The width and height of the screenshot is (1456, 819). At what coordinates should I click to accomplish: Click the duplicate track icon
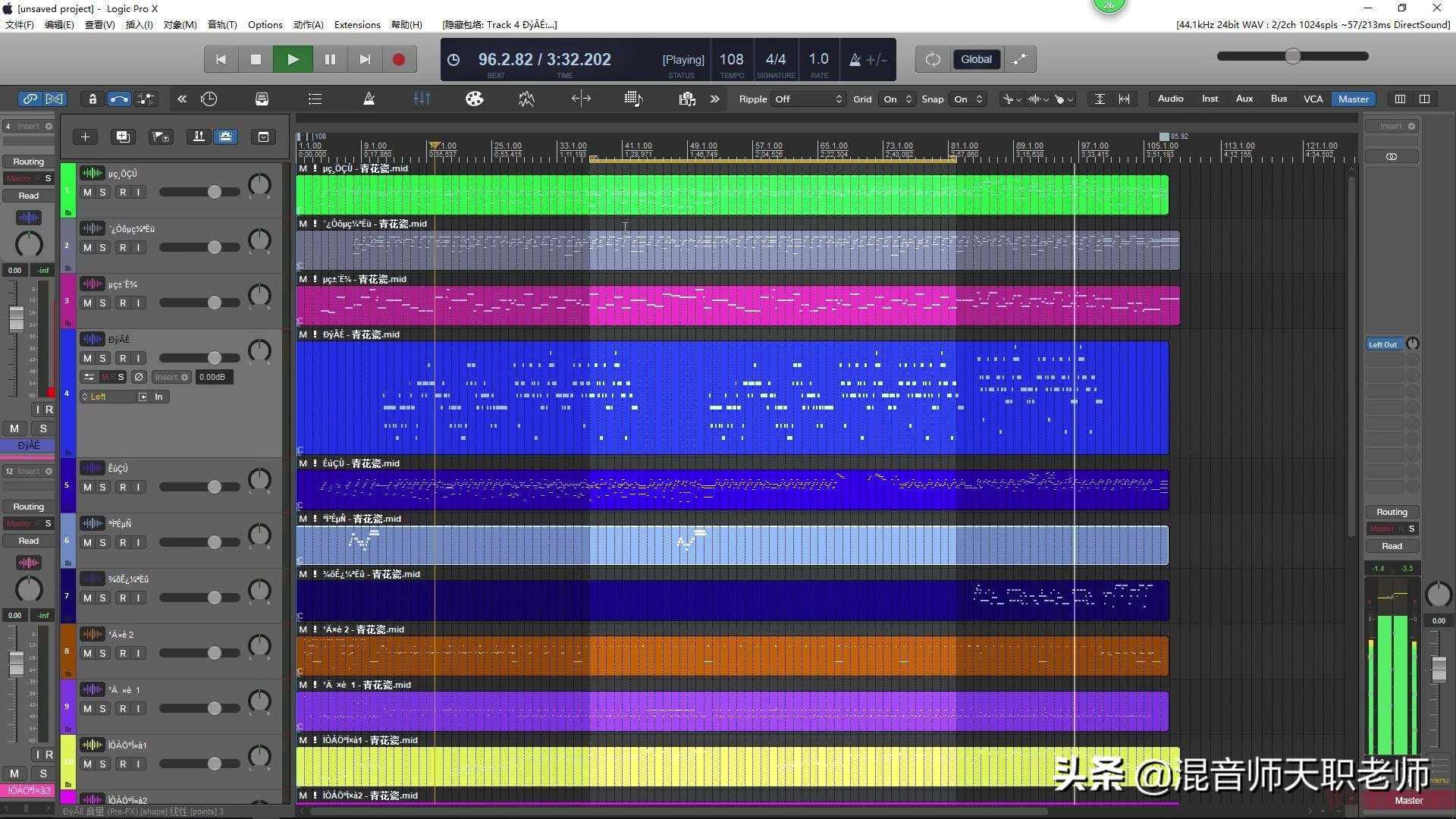point(122,136)
